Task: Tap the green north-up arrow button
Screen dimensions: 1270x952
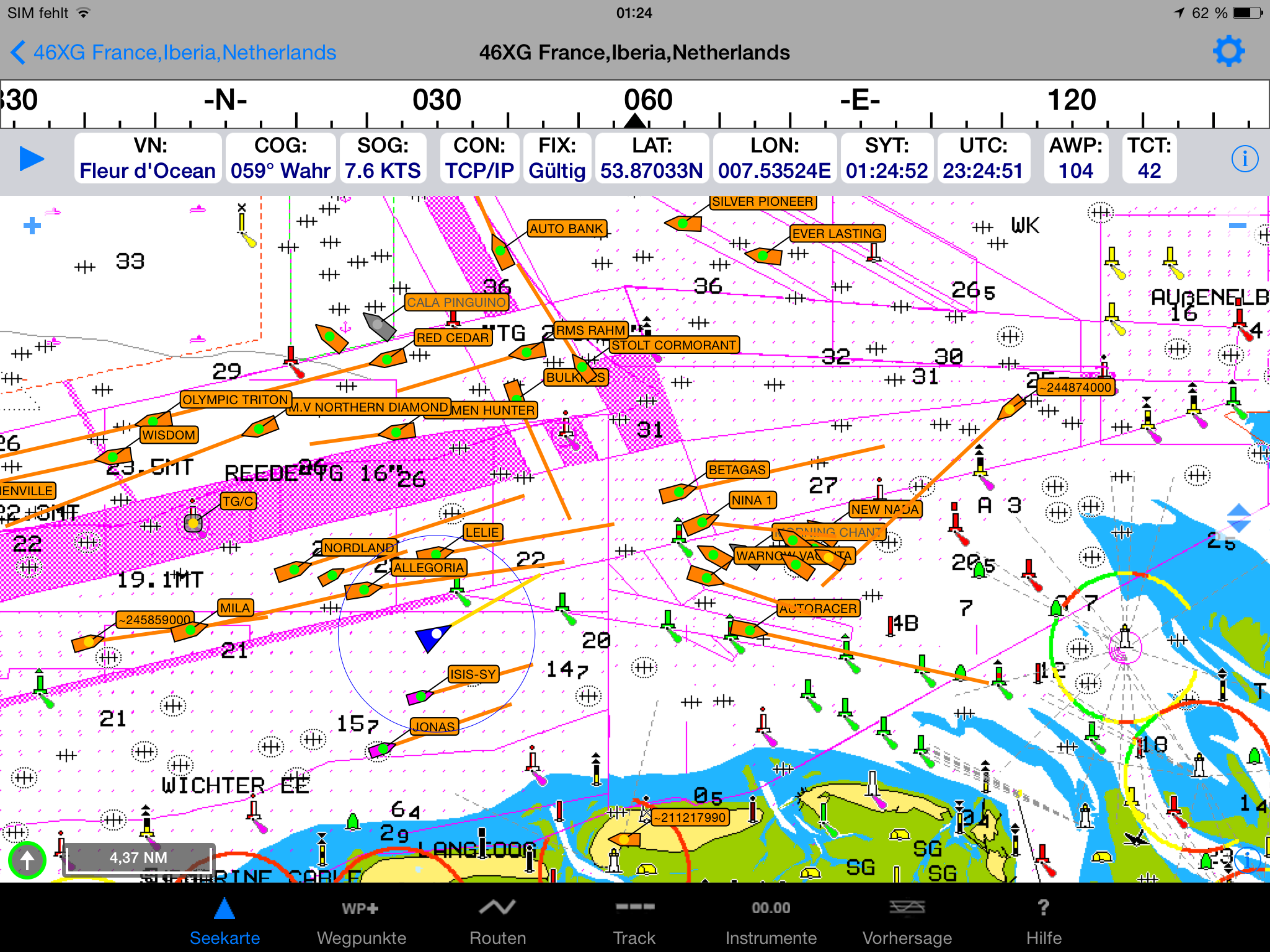Action: tap(27, 860)
